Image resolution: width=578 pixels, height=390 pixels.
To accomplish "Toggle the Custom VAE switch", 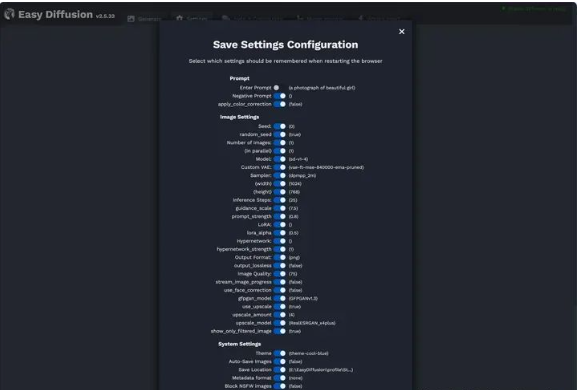I will click(x=279, y=167).
